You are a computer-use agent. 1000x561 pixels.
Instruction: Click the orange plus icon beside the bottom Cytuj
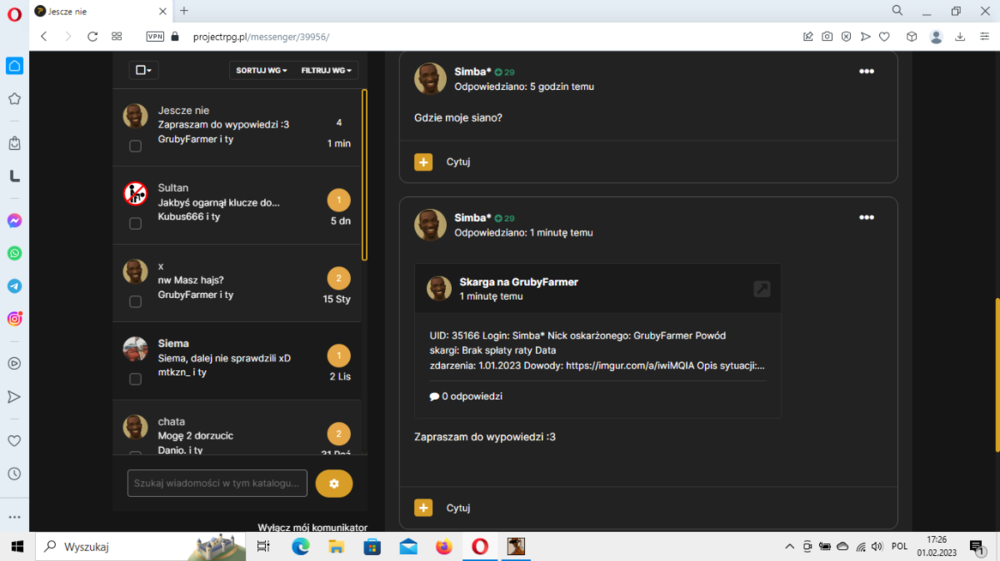click(423, 507)
